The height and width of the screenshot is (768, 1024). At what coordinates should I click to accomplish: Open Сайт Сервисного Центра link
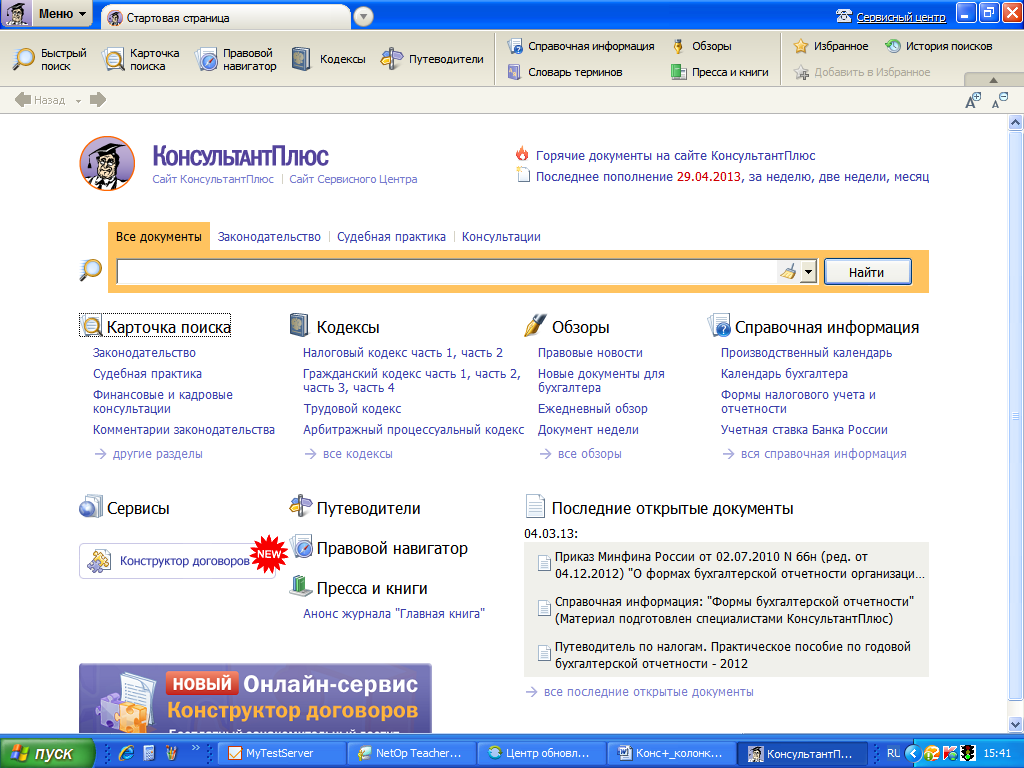click(x=353, y=179)
